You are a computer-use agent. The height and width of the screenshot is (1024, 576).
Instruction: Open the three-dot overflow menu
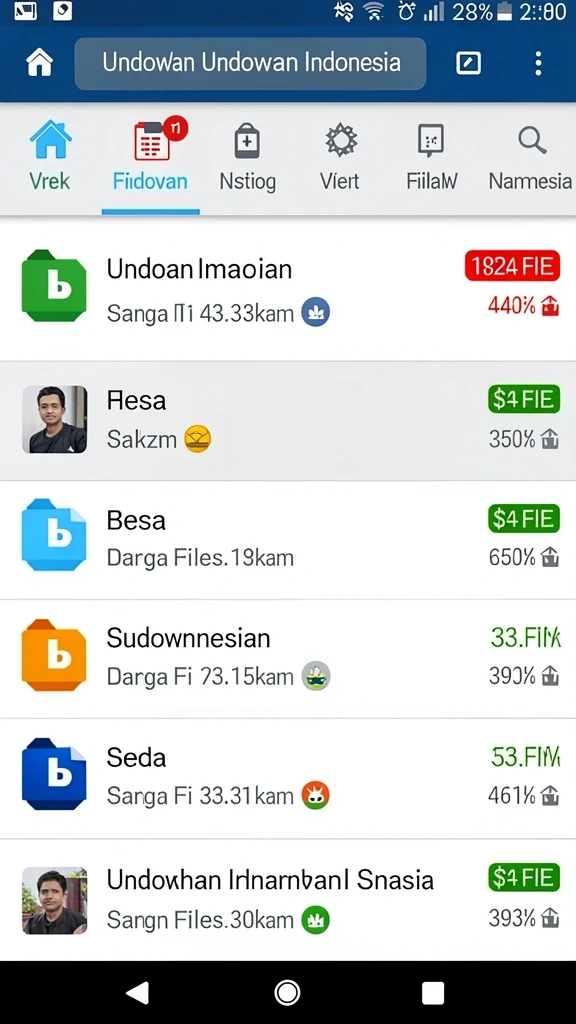pos(538,63)
